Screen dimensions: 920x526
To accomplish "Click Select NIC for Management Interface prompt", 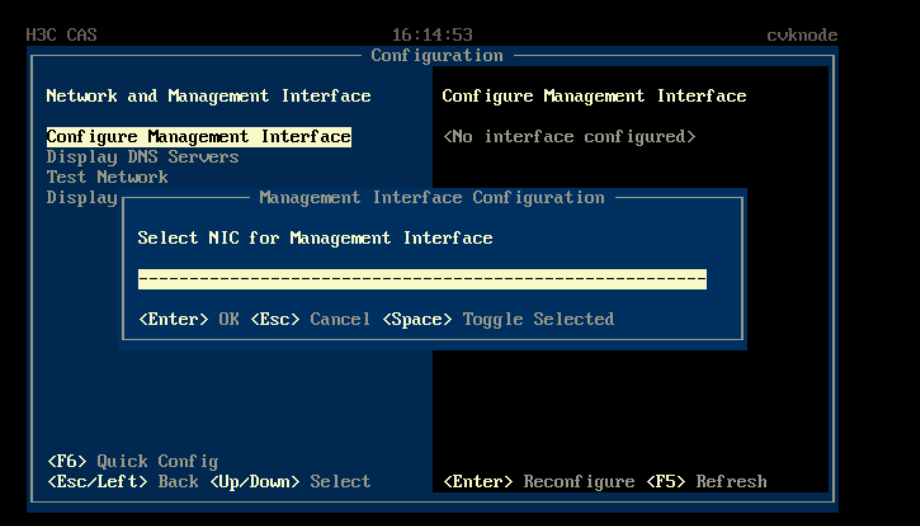I will pos(315,238).
